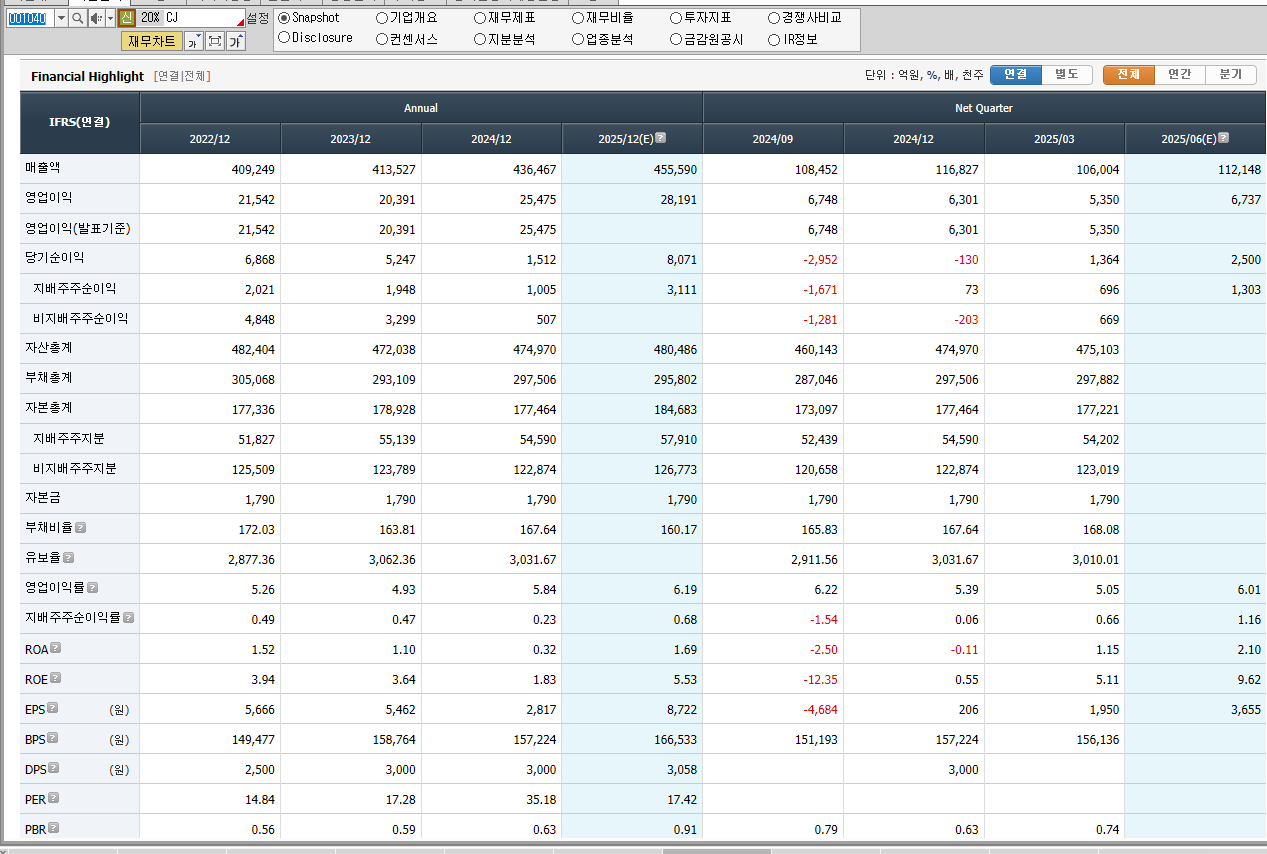Open the dropdown beside the speaker icon
This screenshot has width=1267, height=854.
[108, 18]
